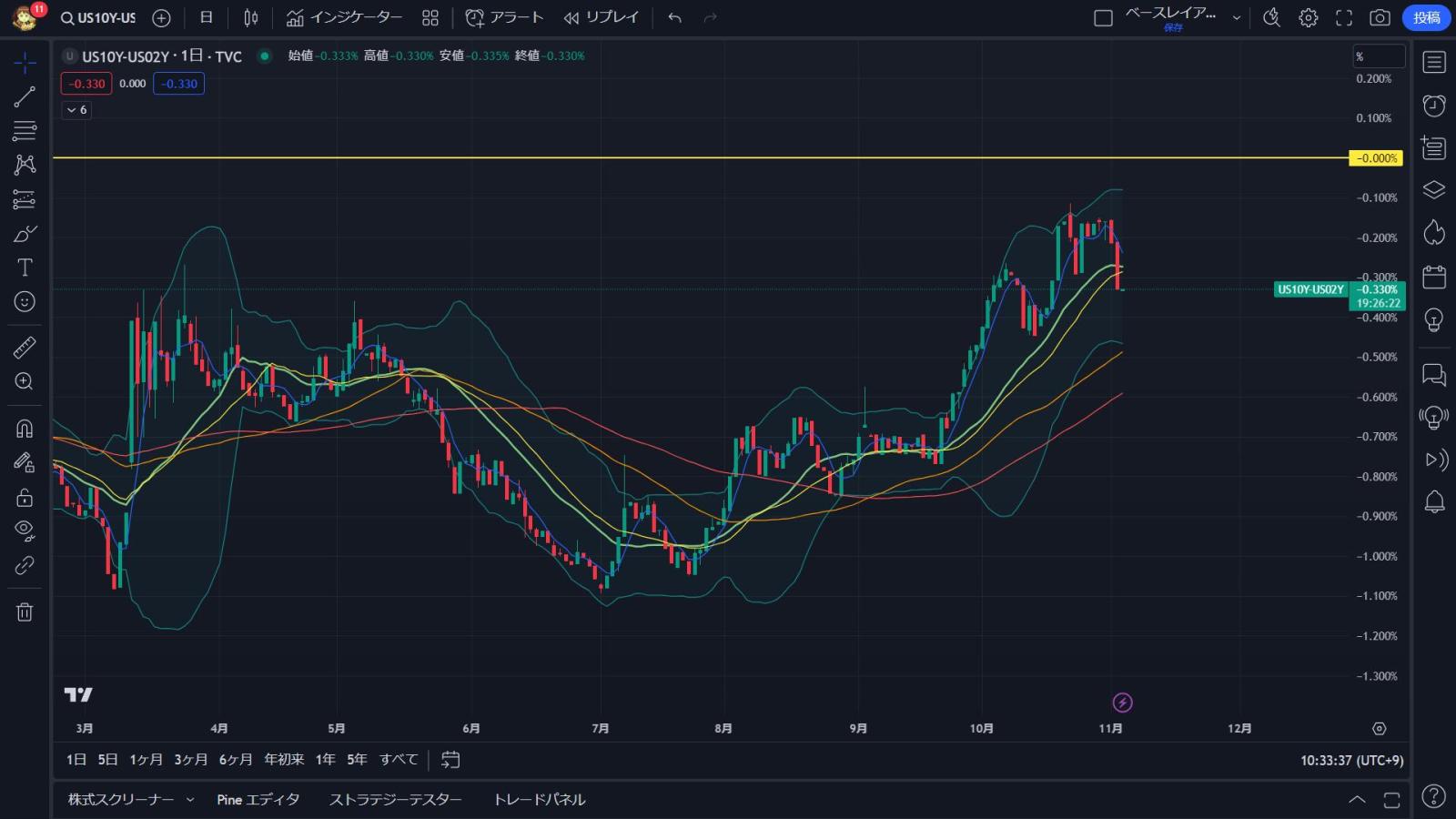Open the forecasting and measurement tools
Screen dimensions: 1456x819
pos(25,198)
